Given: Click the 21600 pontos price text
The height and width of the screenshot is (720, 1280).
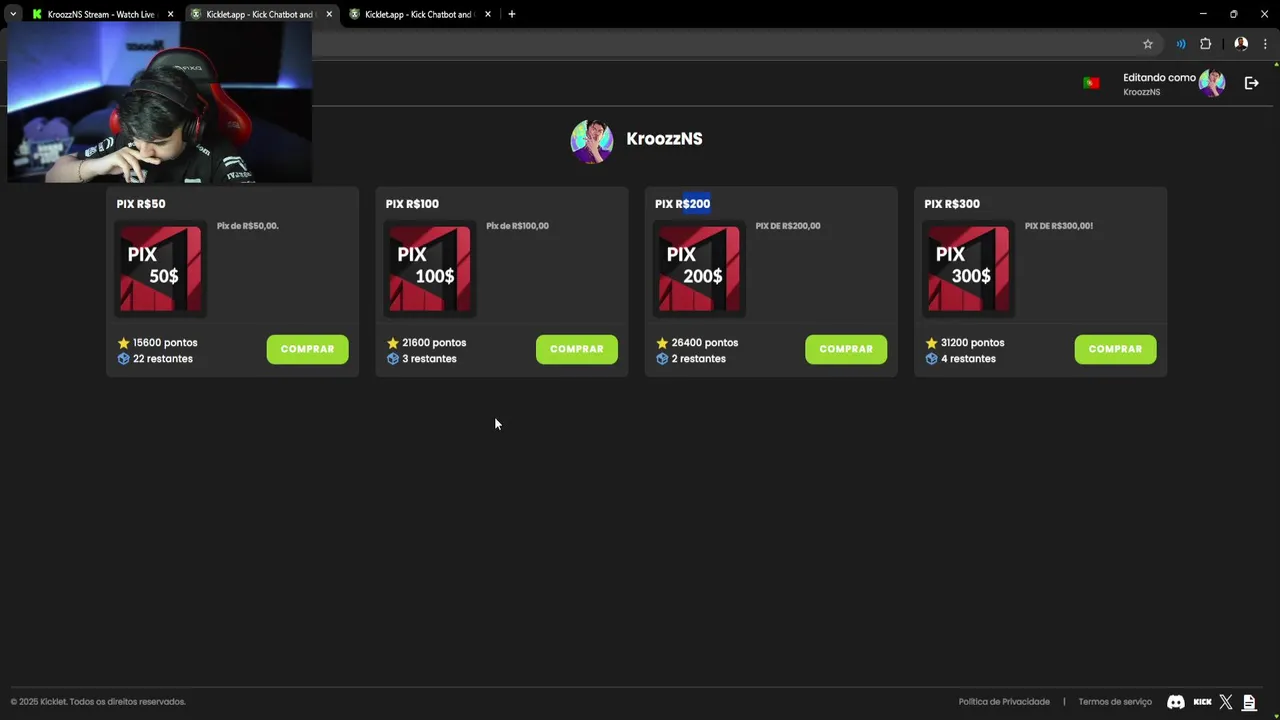Looking at the screenshot, I should 434,343.
